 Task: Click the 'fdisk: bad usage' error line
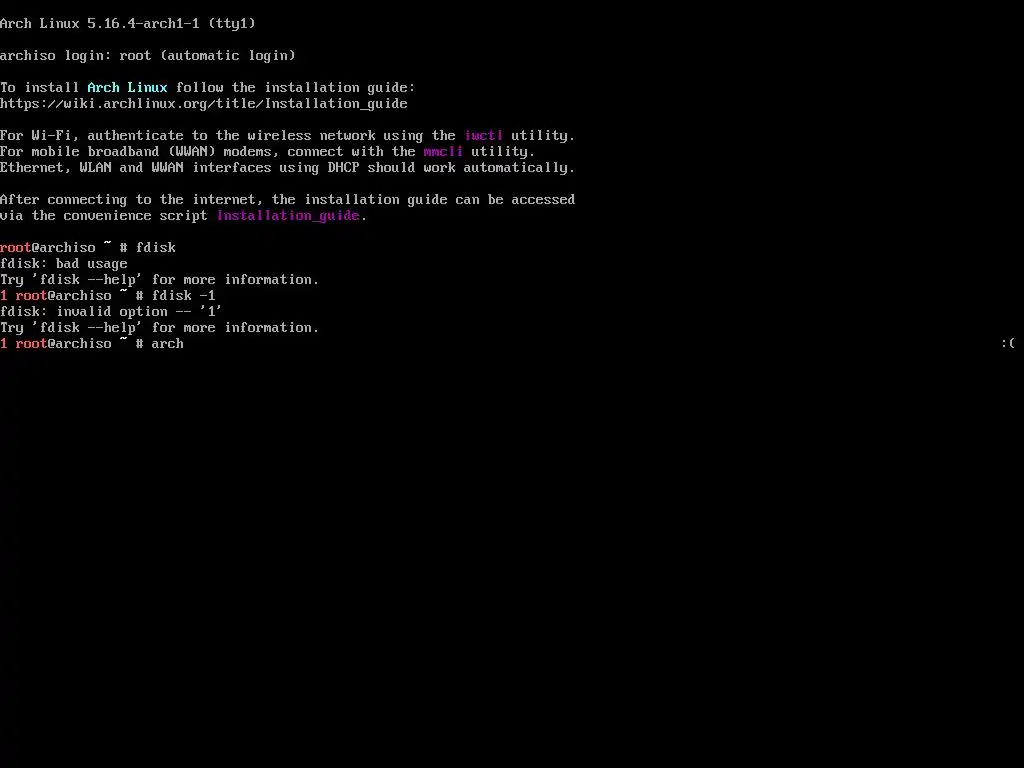pos(64,264)
